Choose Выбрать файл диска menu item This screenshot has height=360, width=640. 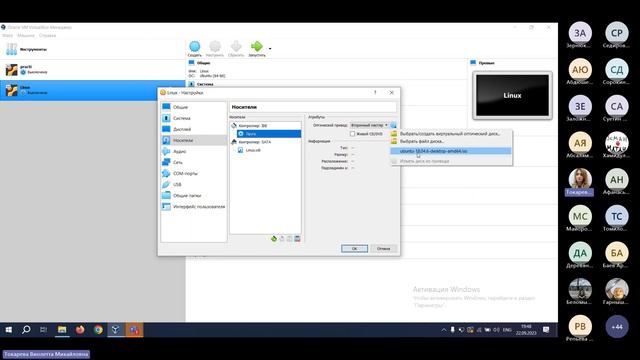point(451,141)
